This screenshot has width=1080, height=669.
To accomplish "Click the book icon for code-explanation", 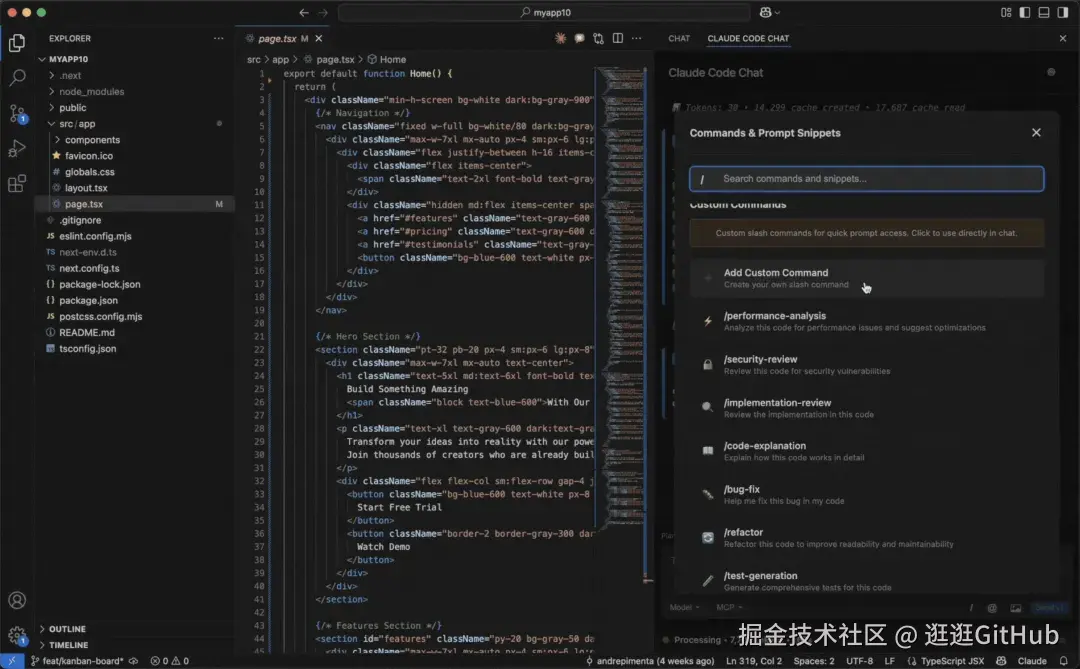I will coord(707,451).
